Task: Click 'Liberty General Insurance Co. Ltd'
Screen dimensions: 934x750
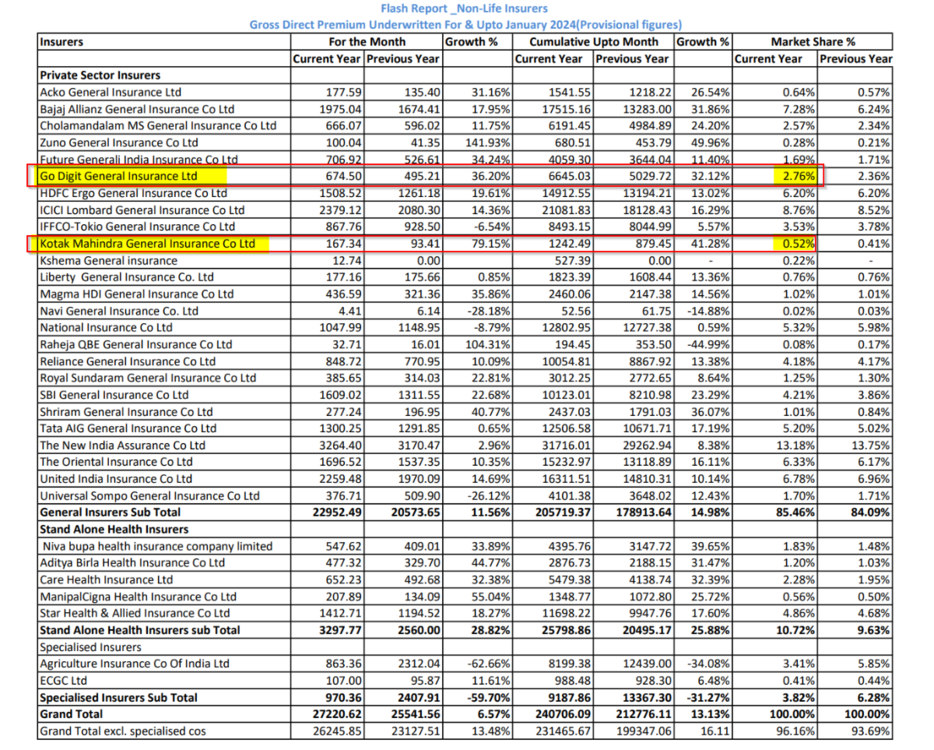Action: coord(126,278)
